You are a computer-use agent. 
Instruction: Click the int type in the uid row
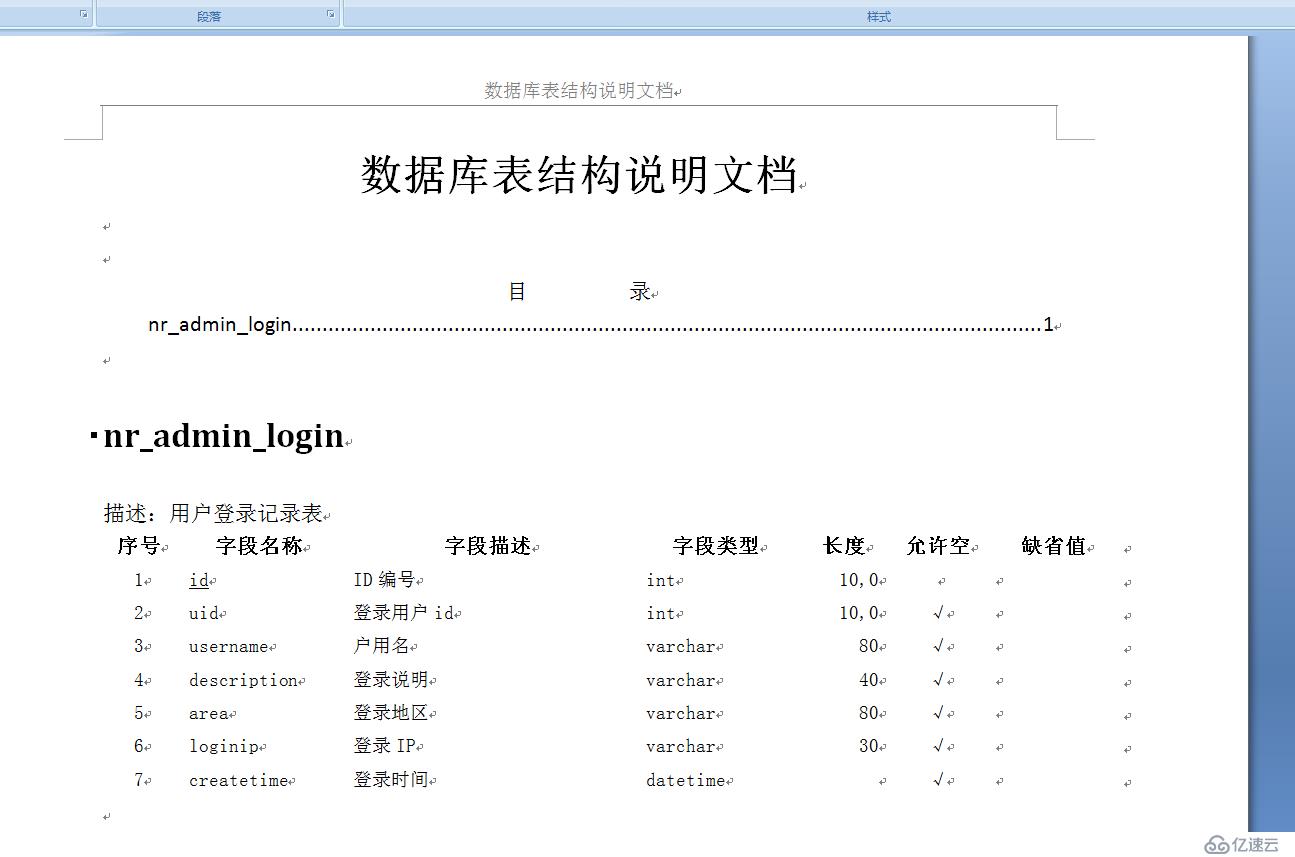661,613
